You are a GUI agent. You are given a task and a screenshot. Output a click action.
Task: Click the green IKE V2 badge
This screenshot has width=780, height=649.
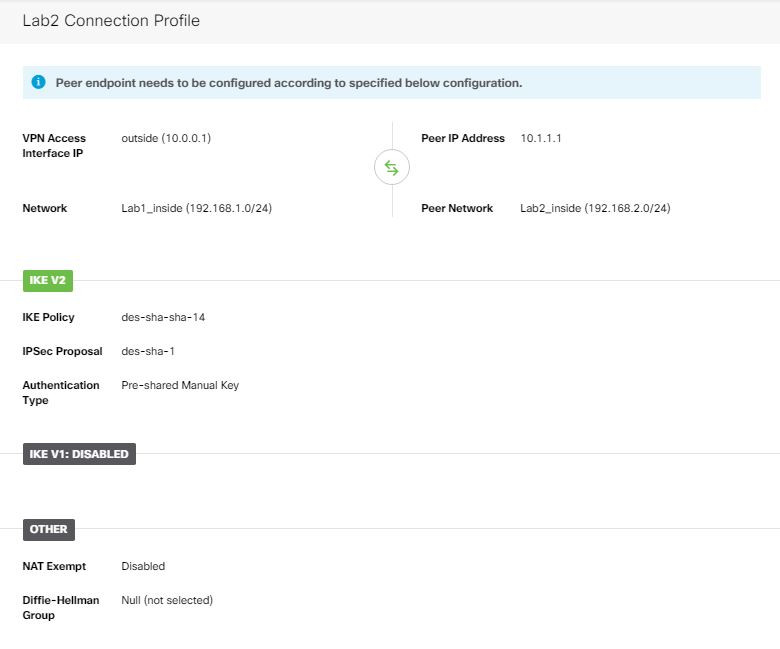[48, 280]
